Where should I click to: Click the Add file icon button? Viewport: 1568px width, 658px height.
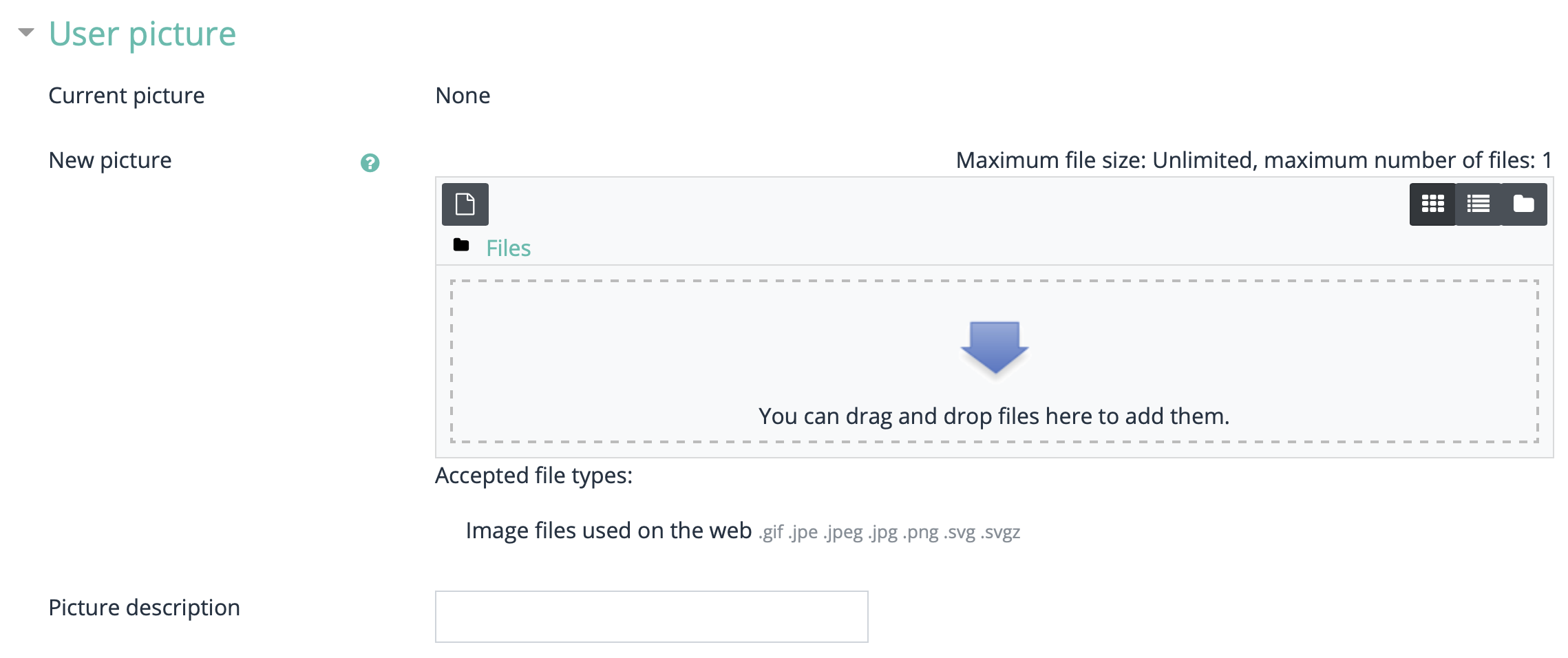pyautogui.click(x=465, y=204)
